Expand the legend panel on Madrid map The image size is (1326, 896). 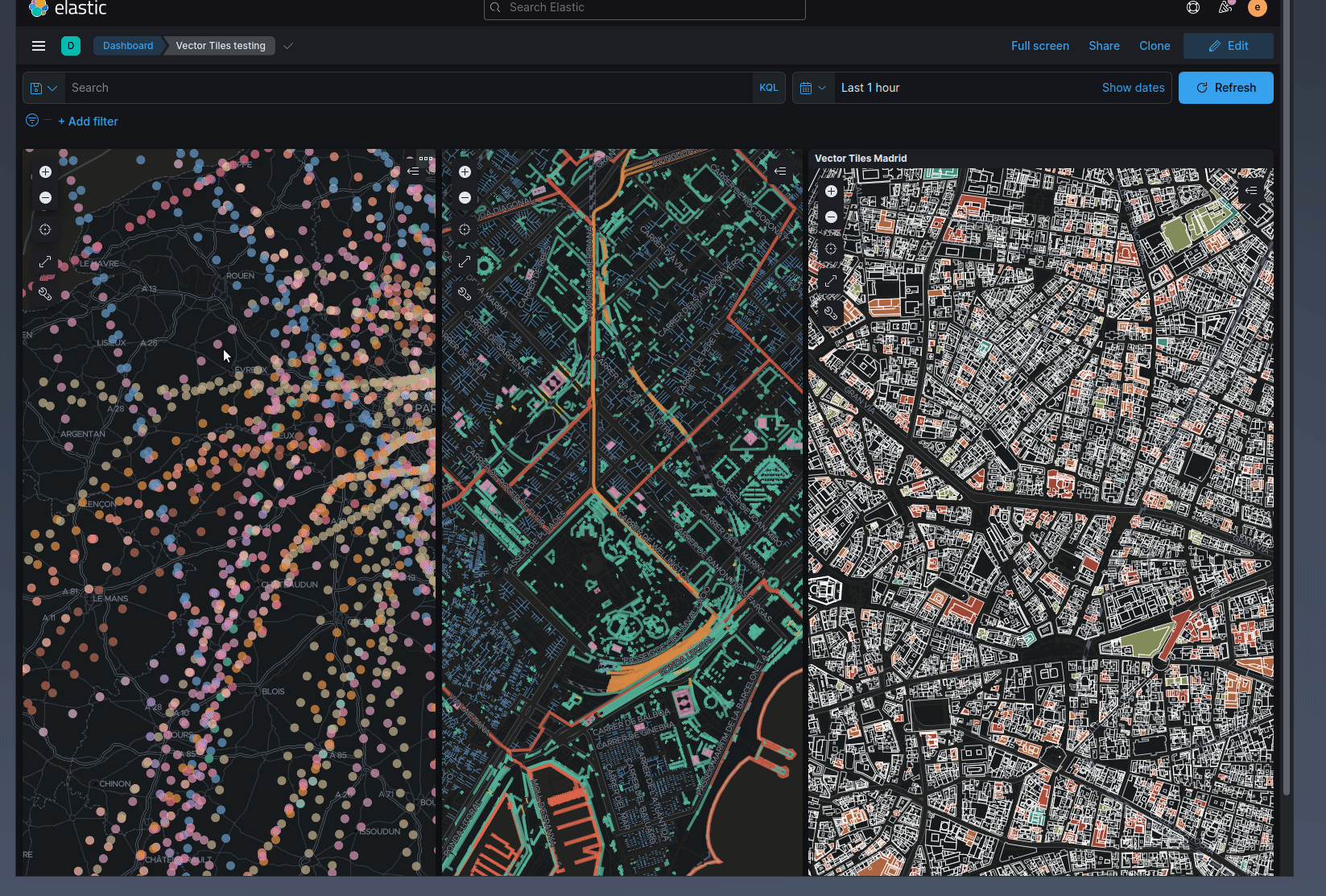pyautogui.click(x=1252, y=191)
